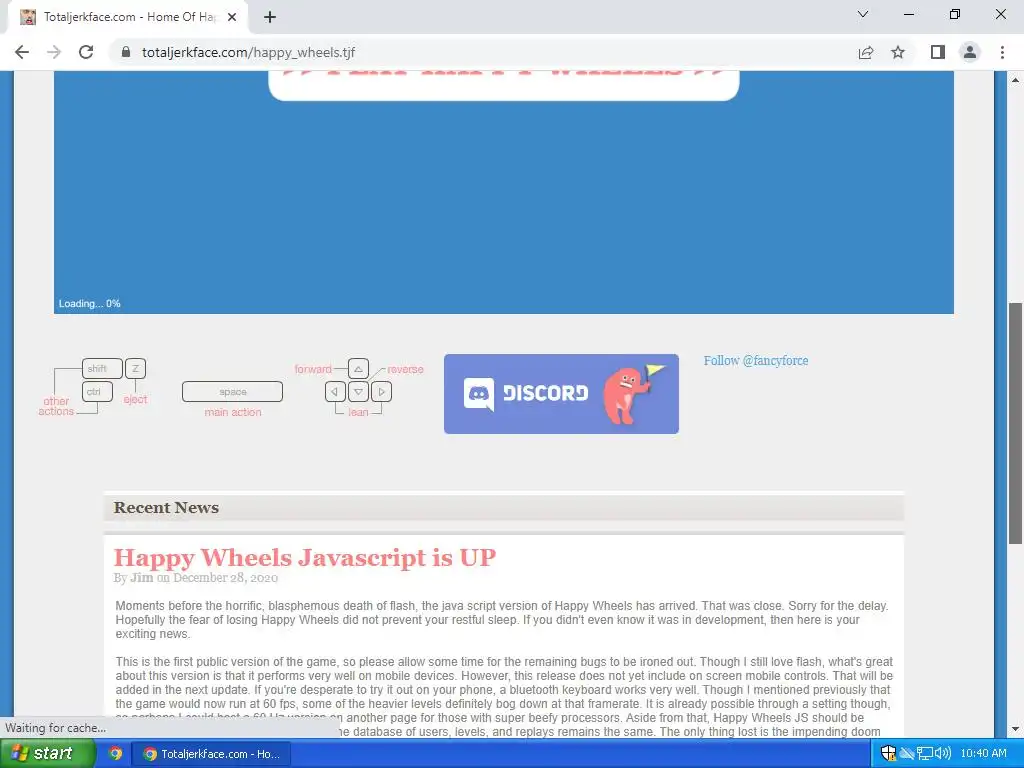Viewport: 1024px width, 768px height.
Task: Click the taskbar clock 10:40 AM
Action: [x=984, y=753]
